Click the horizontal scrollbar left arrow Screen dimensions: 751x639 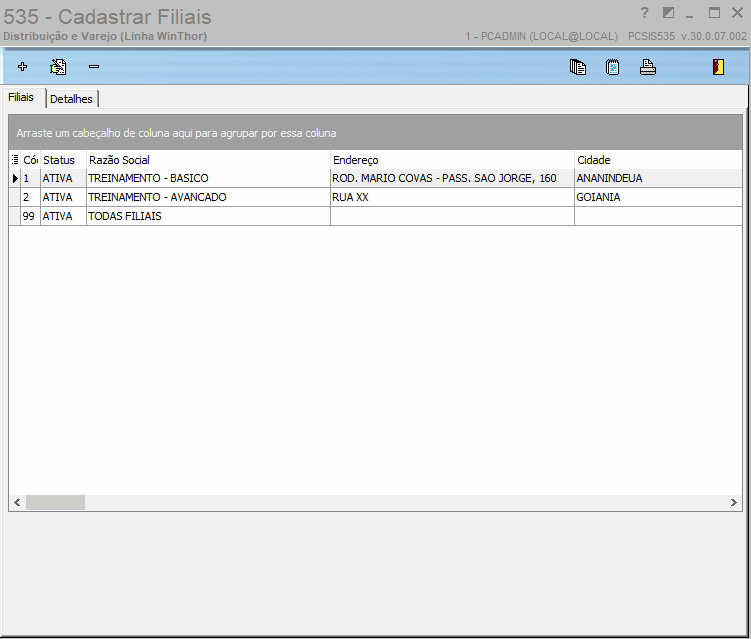pyautogui.click(x=17, y=502)
